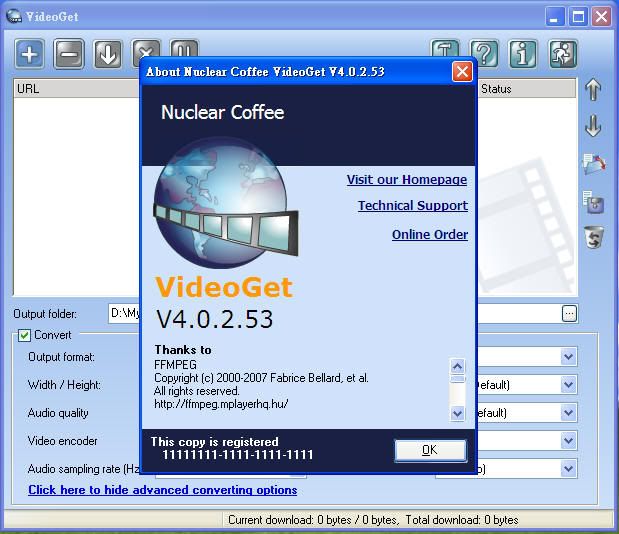Click the output folder browse button
Image resolution: width=619 pixels, height=534 pixels.
[x=569, y=314]
